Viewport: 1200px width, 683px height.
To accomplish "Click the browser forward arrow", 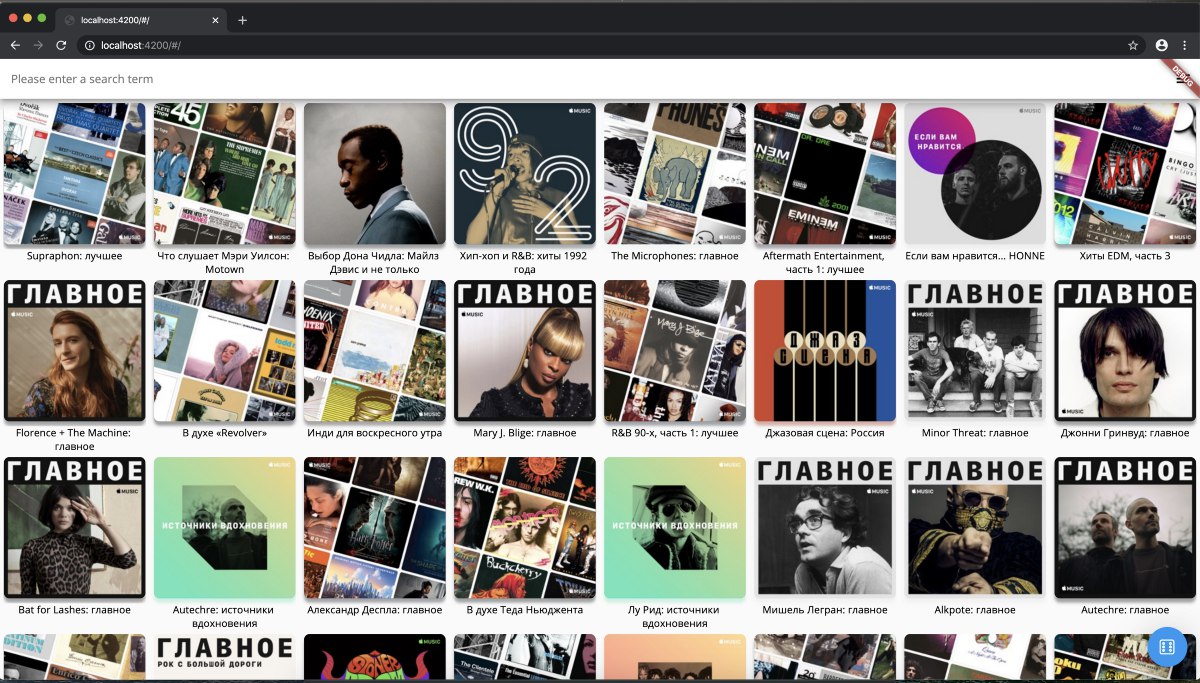I will (38, 45).
